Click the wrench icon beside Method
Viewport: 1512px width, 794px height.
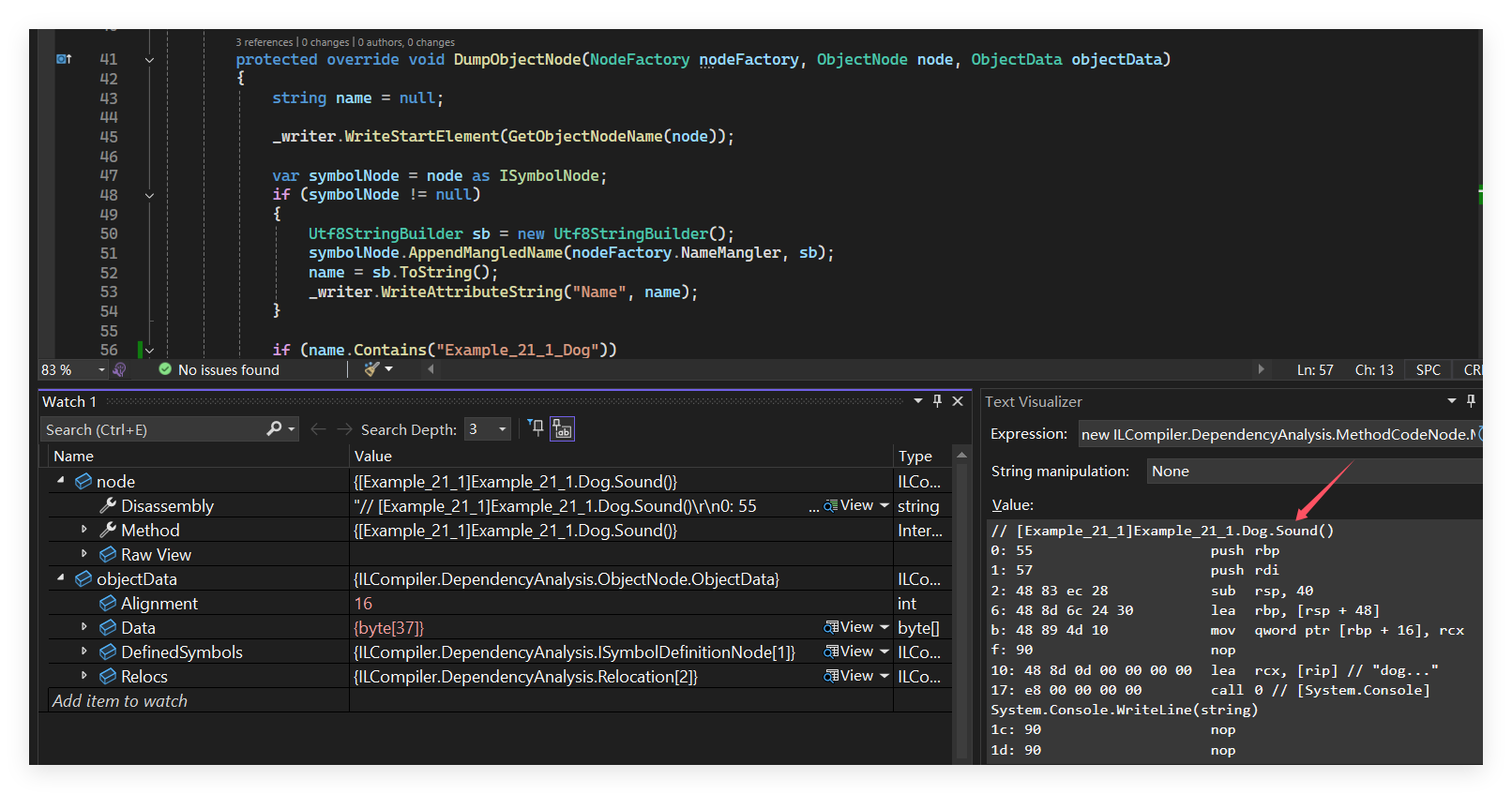point(108,530)
